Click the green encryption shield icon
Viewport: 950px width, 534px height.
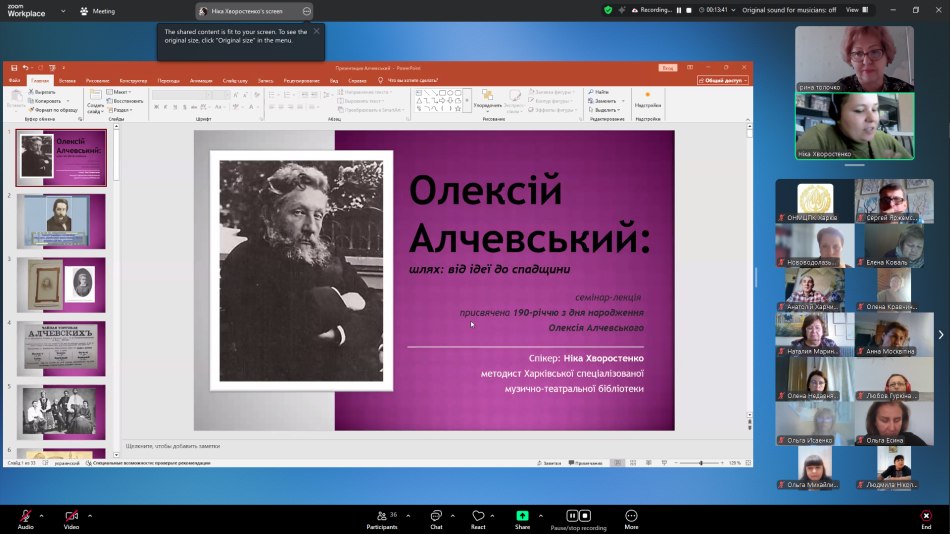pyautogui.click(x=608, y=10)
